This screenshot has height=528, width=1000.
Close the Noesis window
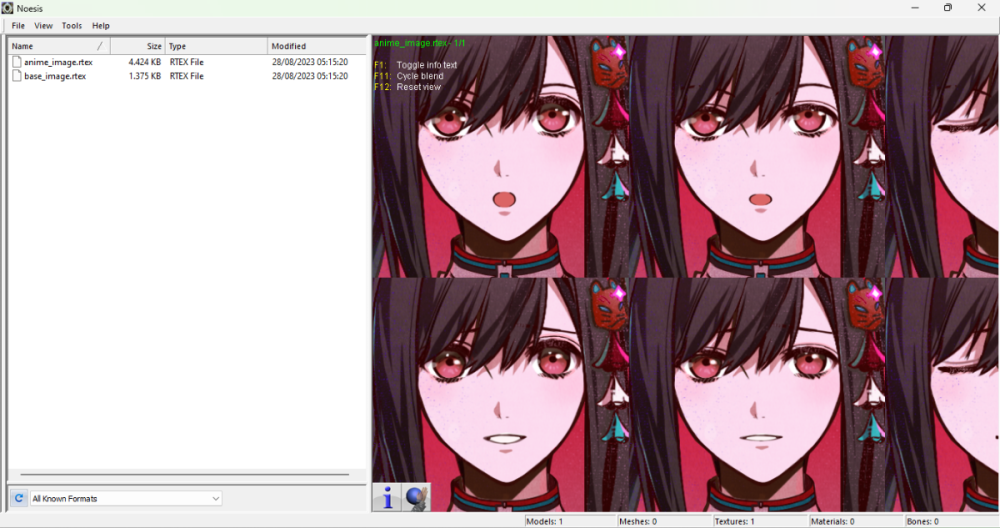982,8
